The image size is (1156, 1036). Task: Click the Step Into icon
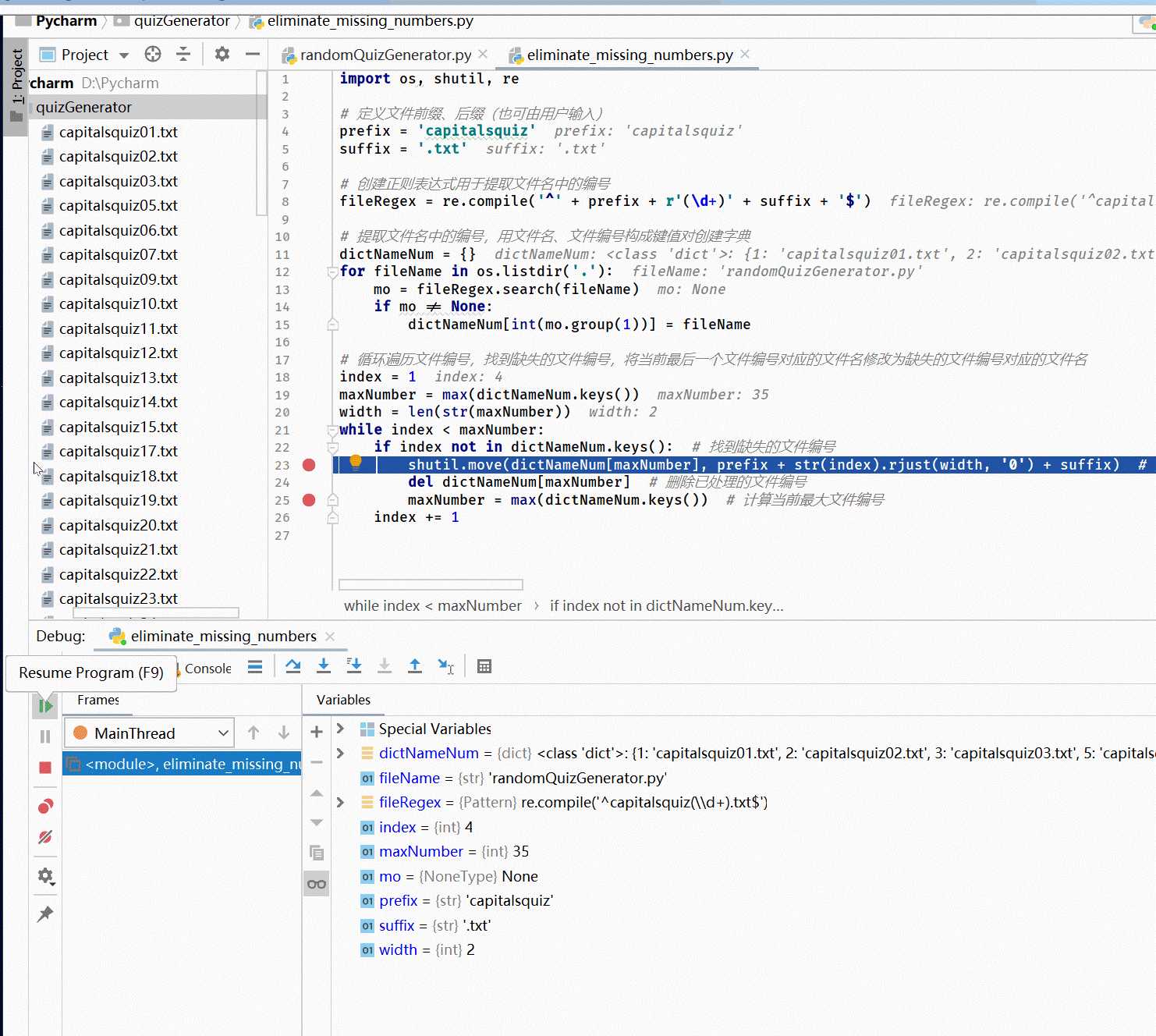[x=324, y=666]
